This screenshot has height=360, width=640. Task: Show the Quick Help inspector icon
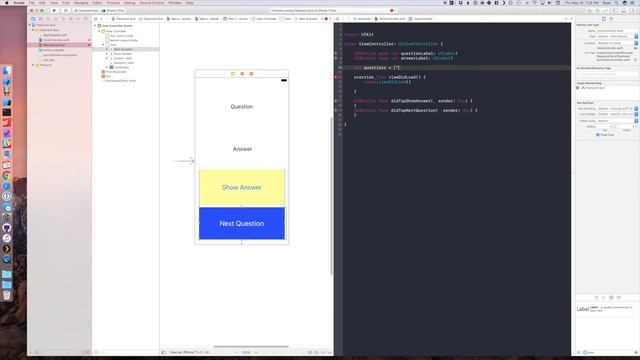pyautogui.click(x=611, y=19)
